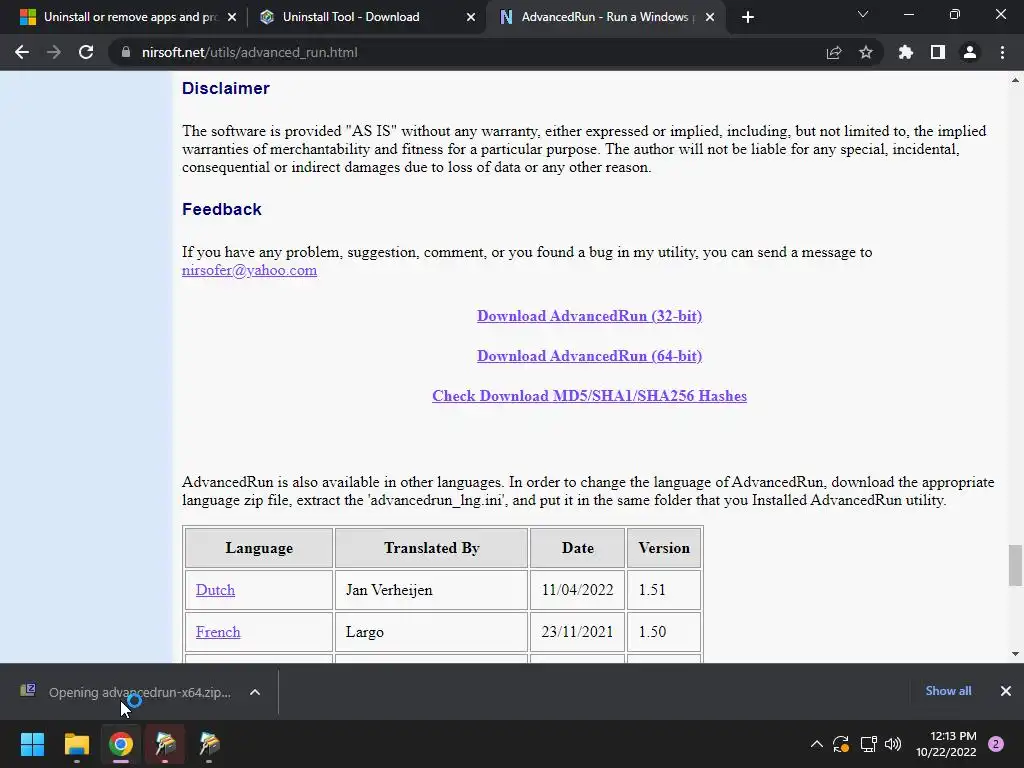
Task: Open the Dutch language link
Action: [215, 590]
